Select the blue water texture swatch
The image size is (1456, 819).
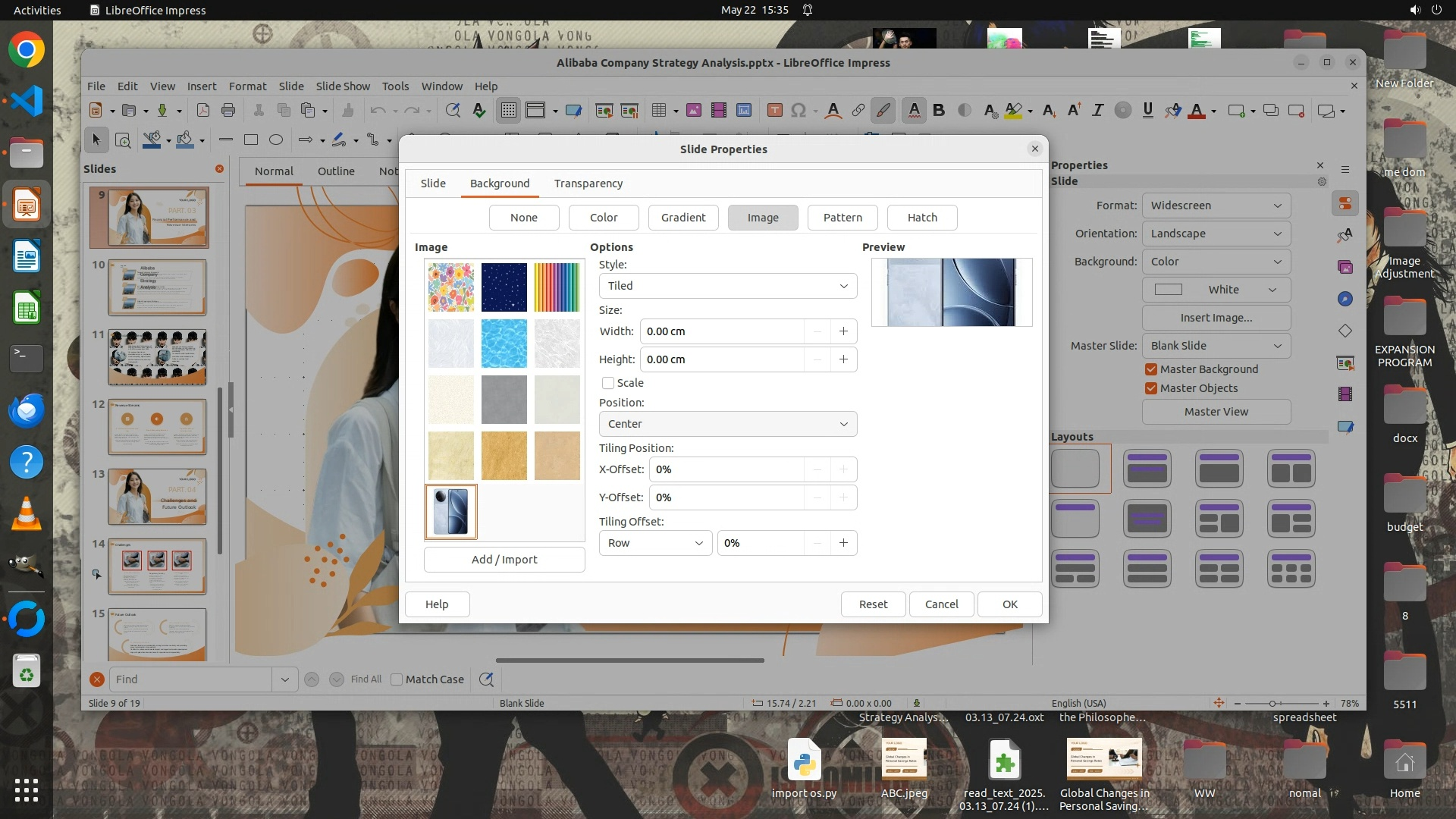click(504, 344)
